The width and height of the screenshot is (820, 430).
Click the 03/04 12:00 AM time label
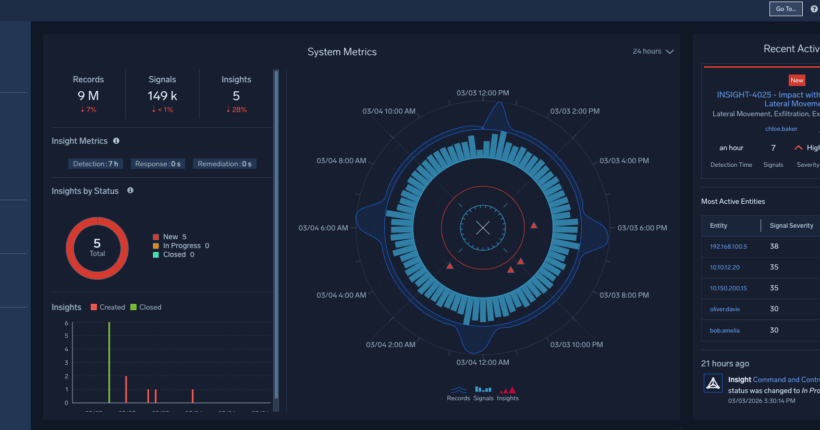482,362
